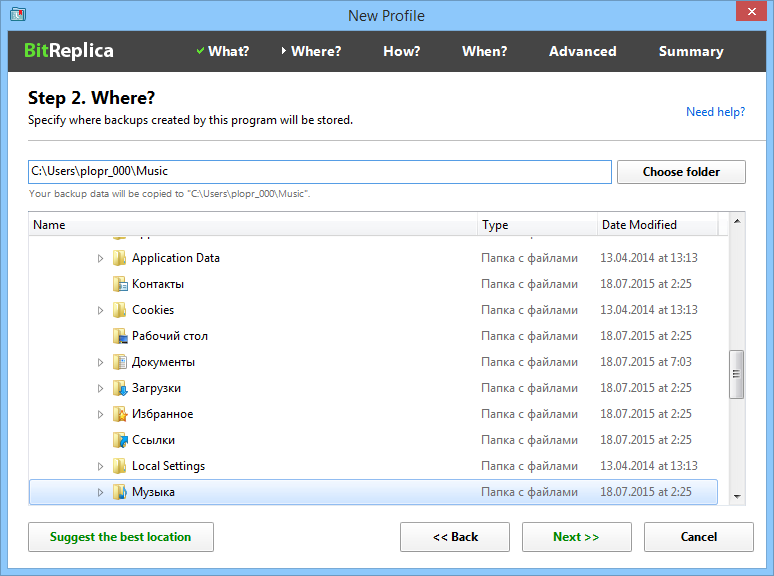Select the Избранное folder name
The width and height of the screenshot is (774, 576).
[162, 414]
